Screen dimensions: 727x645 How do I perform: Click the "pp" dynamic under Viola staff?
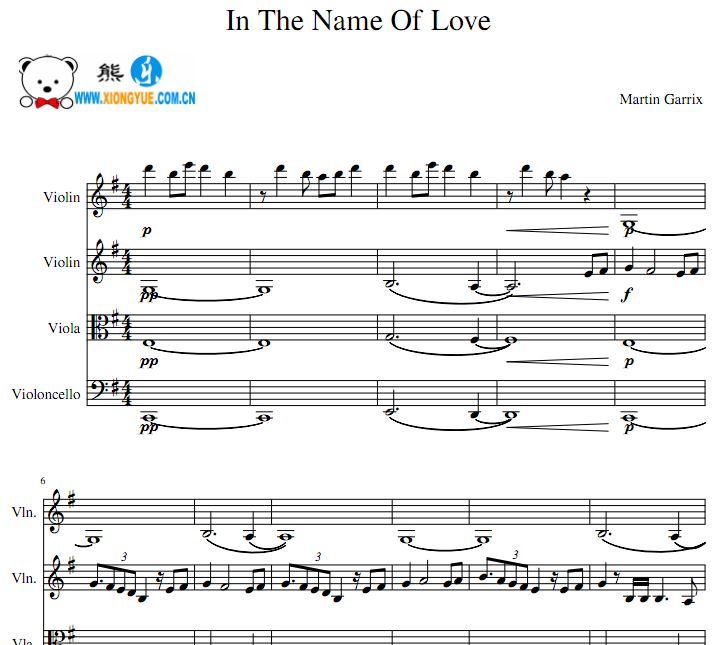(149, 361)
